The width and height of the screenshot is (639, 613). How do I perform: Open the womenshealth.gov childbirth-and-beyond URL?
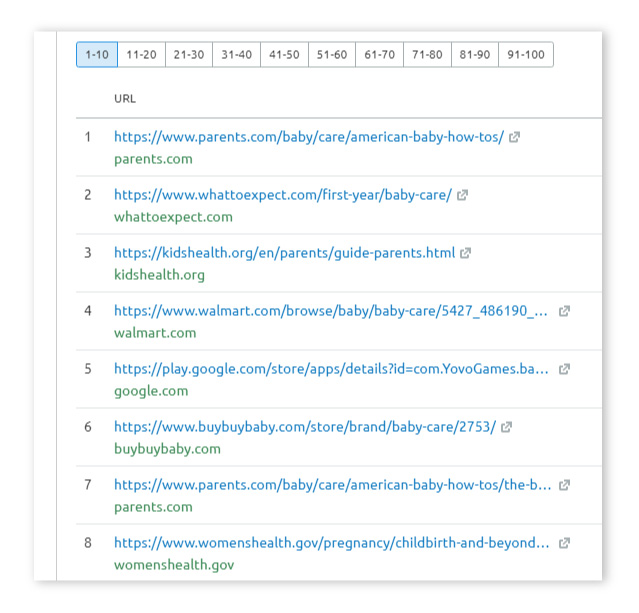point(332,543)
